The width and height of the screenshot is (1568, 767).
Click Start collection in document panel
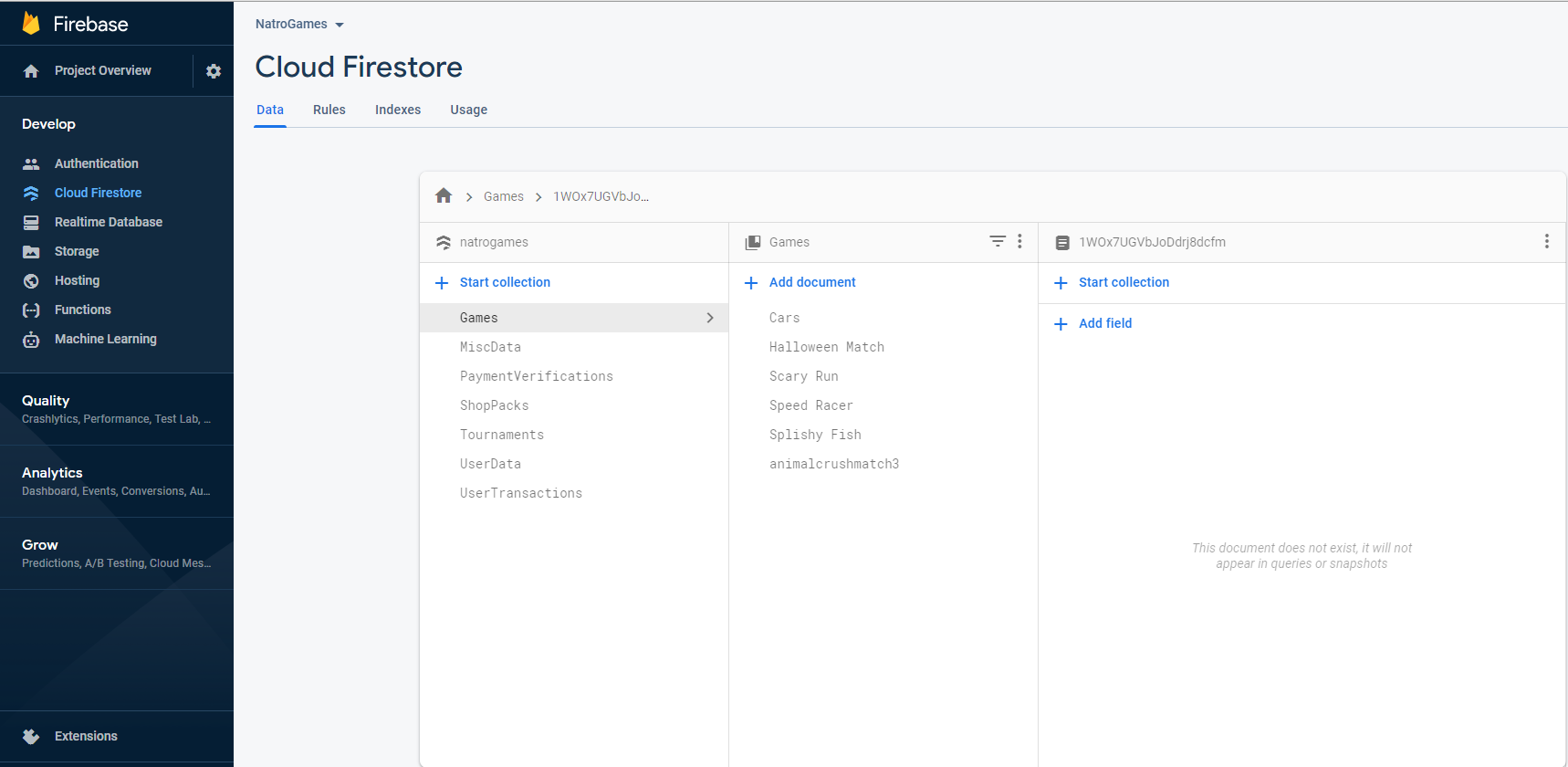pos(1124,282)
